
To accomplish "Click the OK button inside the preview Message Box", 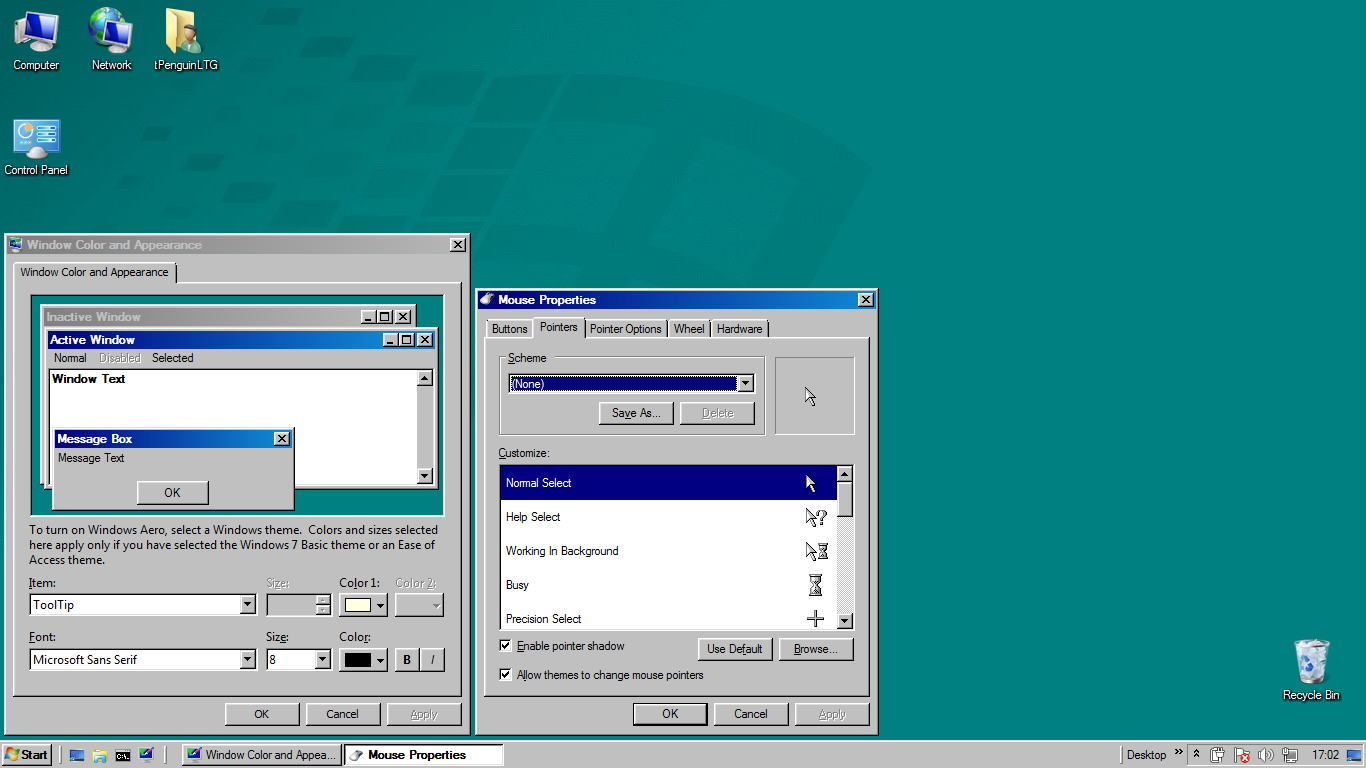I will [x=173, y=493].
